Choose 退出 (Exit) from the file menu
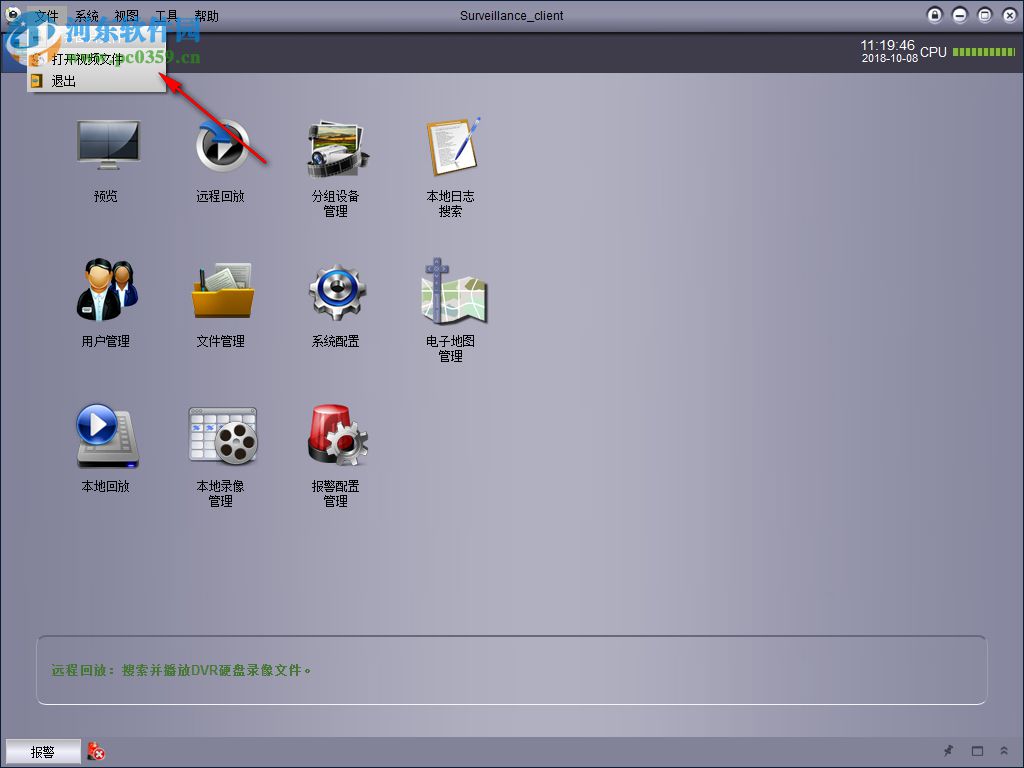This screenshot has width=1024, height=768. pos(96,81)
